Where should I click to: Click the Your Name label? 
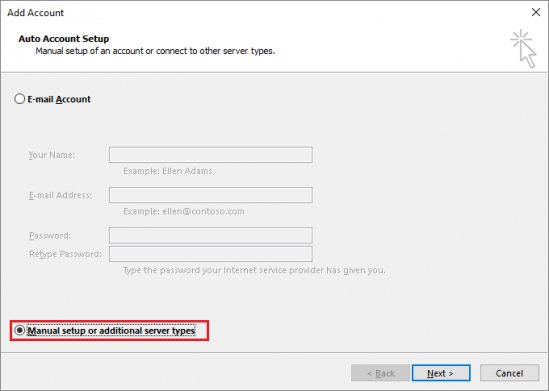[x=52, y=155]
